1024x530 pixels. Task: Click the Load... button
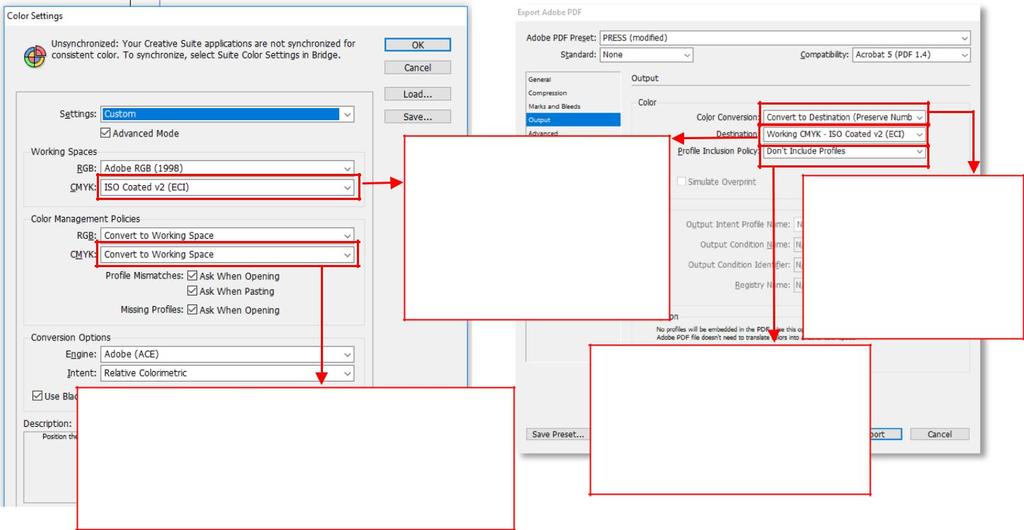(x=417, y=94)
